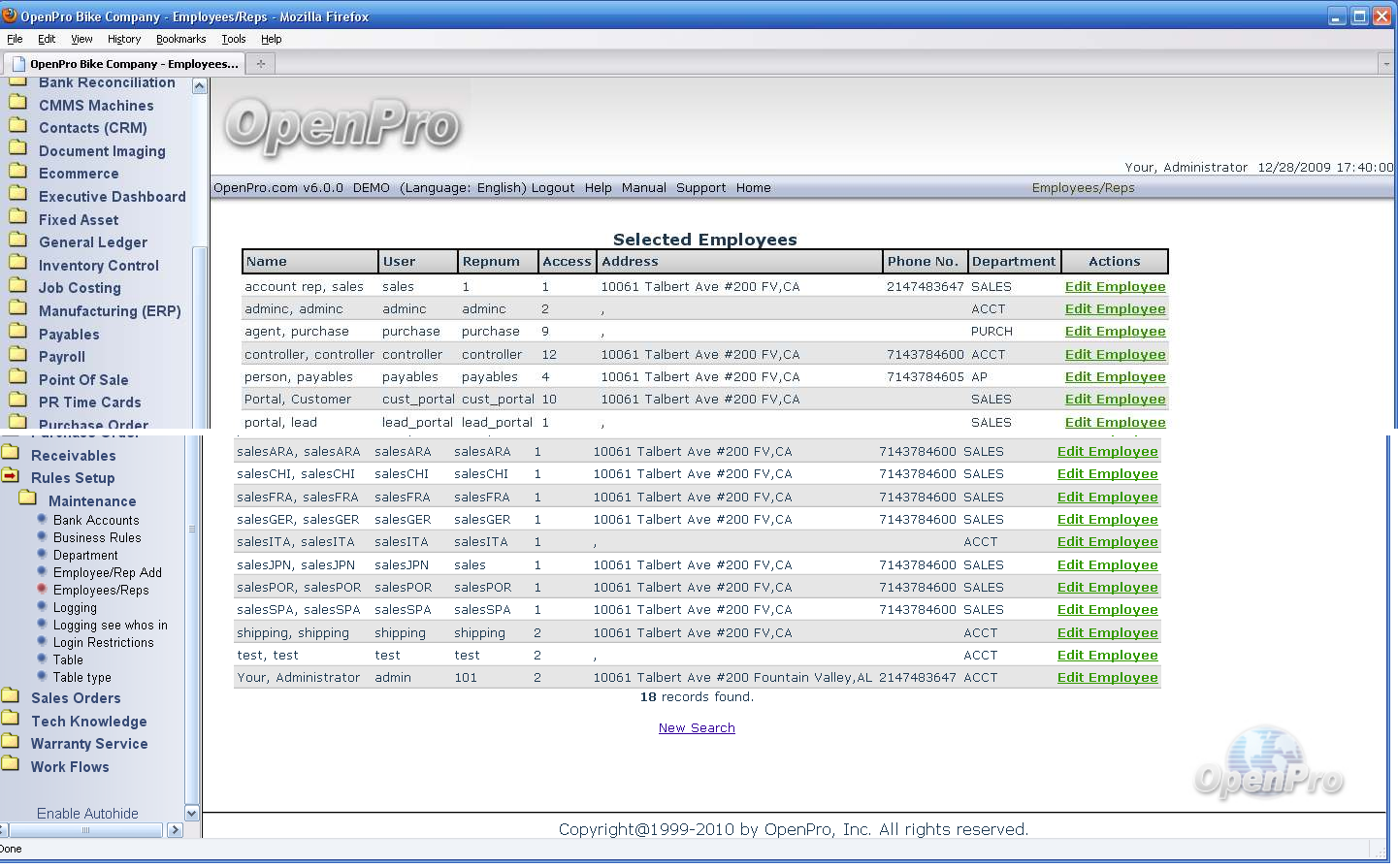Click the New Search link
Screen dimensions: 1398x868
(x=697, y=728)
